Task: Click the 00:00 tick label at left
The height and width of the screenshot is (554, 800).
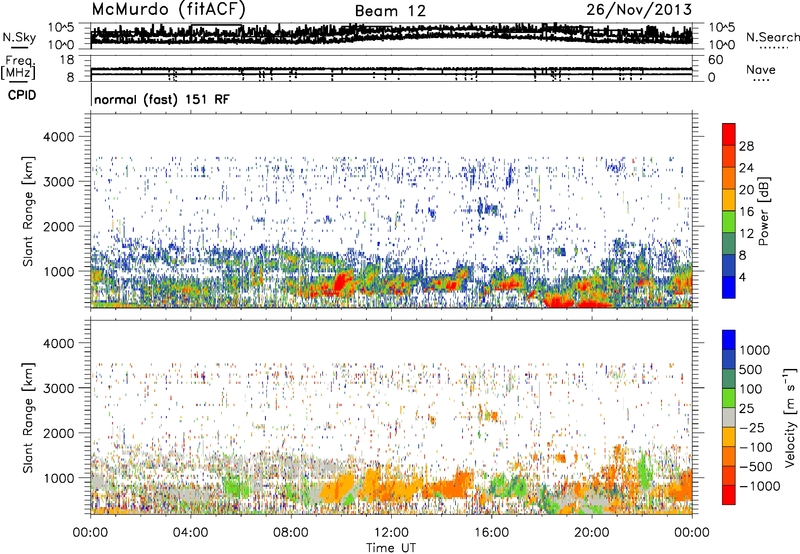Action: point(91,533)
